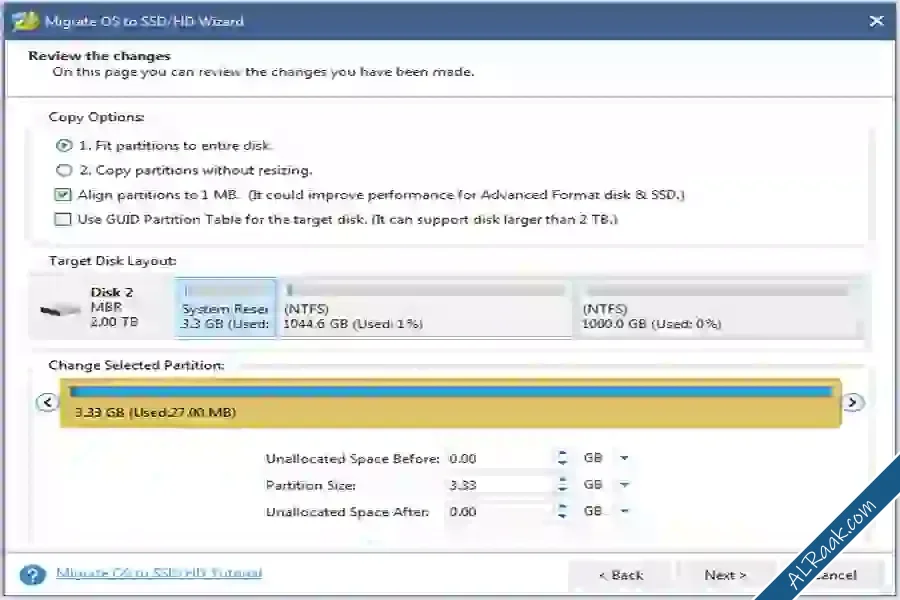Focus the Unallocated Space After field

pos(499,512)
